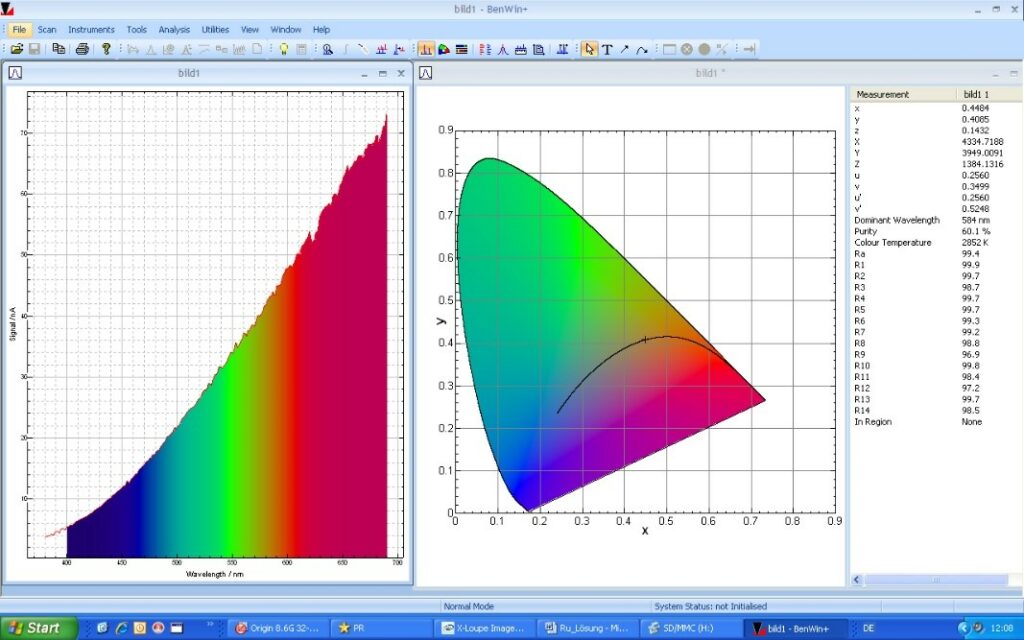
Task: Click the marker cross on the Planckian curve
Action: [645, 340]
